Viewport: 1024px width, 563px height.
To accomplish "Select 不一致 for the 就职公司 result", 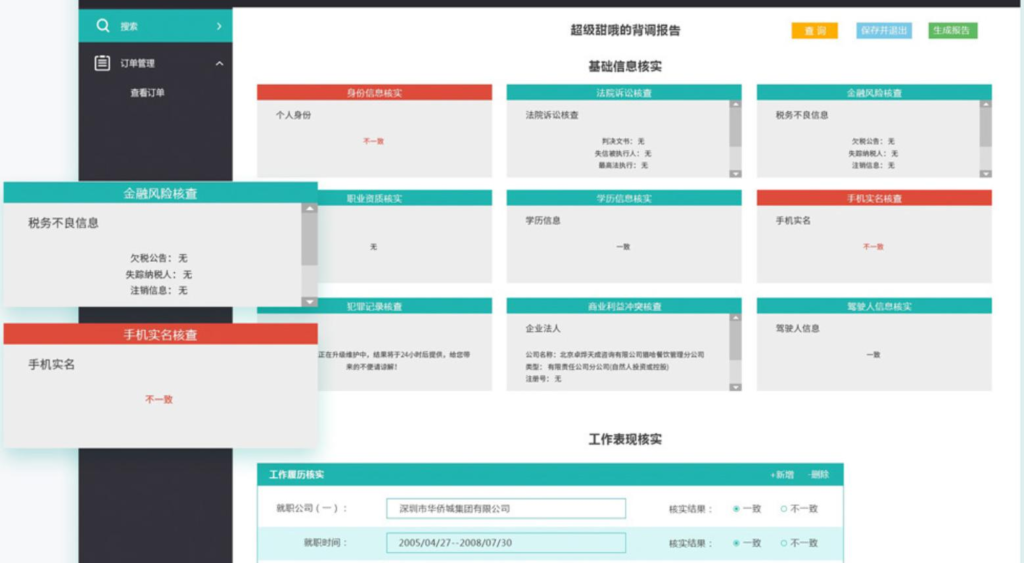I will point(784,509).
